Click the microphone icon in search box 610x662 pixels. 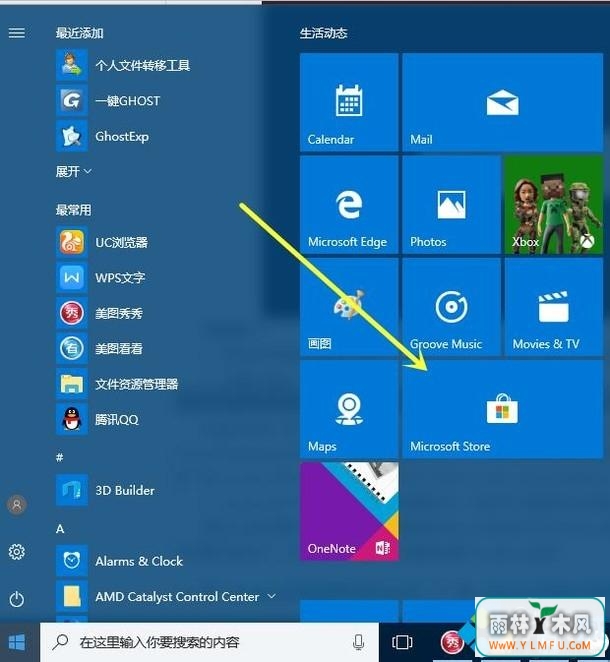click(358, 642)
